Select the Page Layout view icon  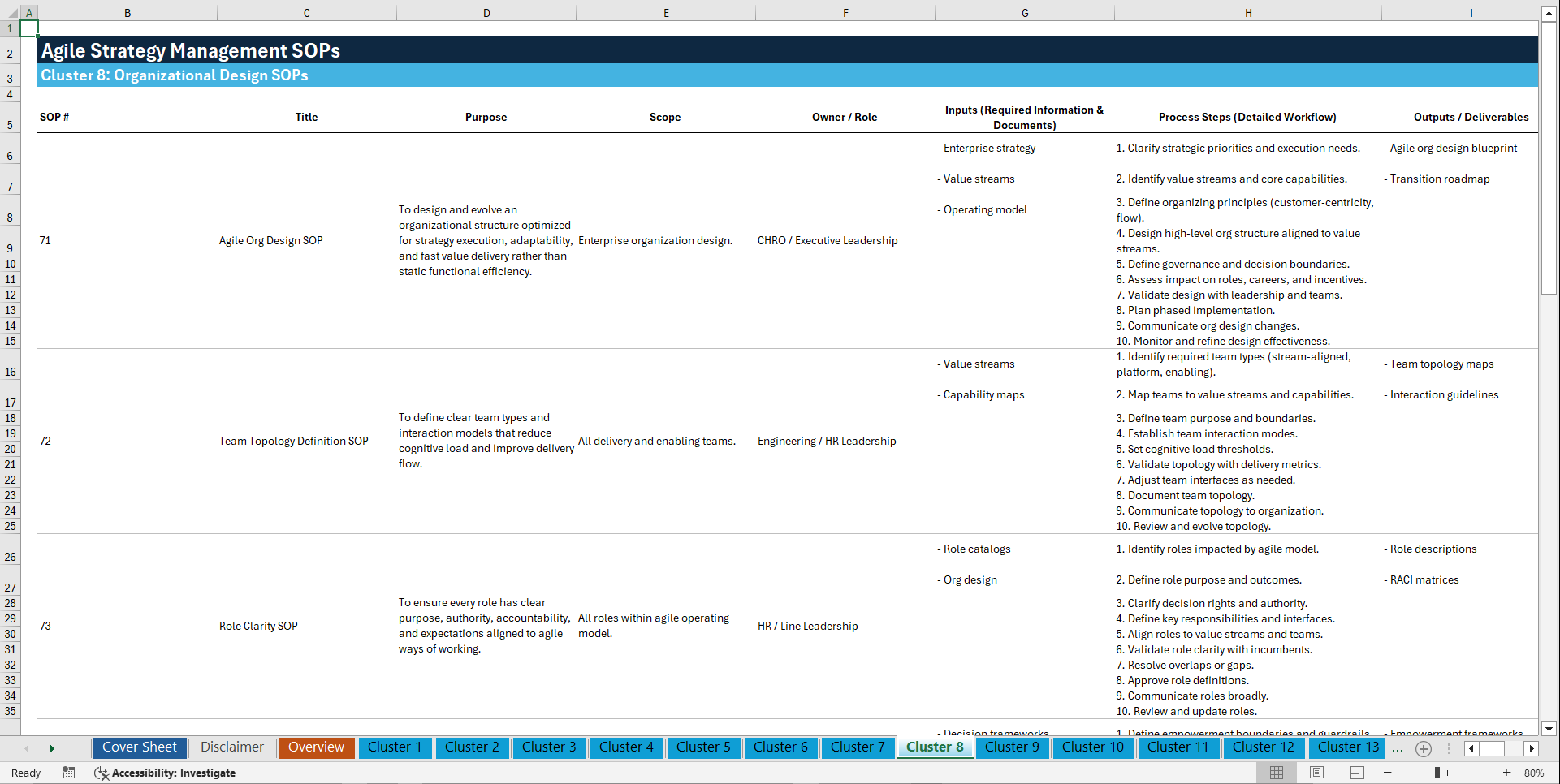click(x=1316, y=773)
